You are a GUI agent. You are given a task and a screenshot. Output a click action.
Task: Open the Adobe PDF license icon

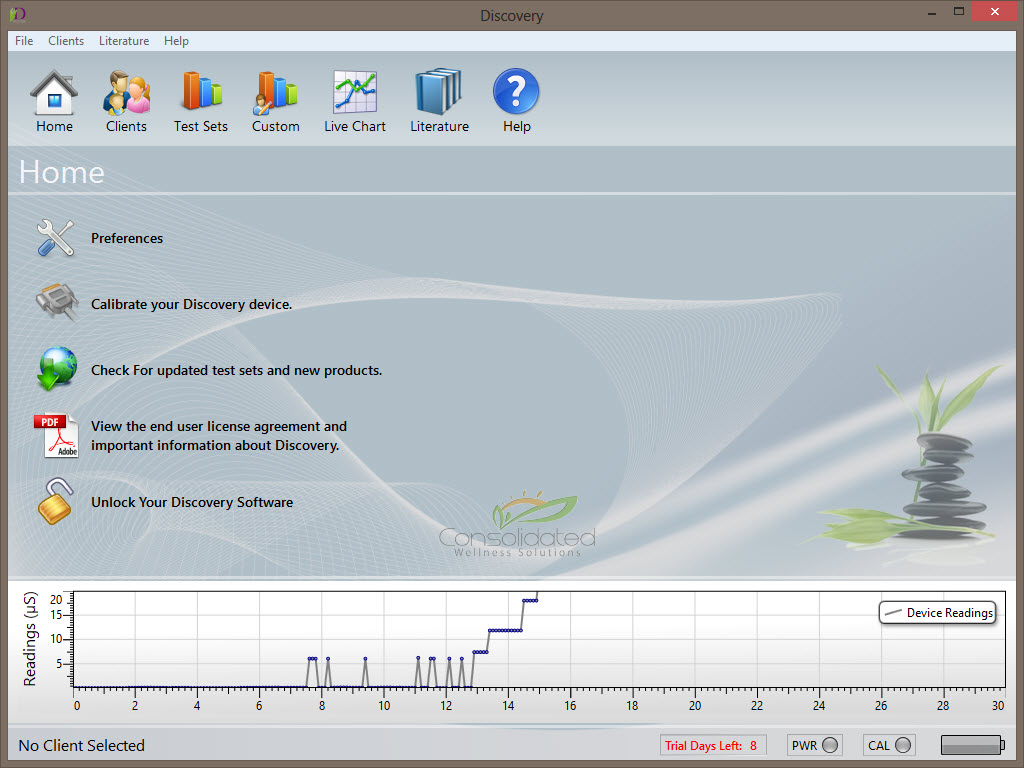tap(56, 436)
